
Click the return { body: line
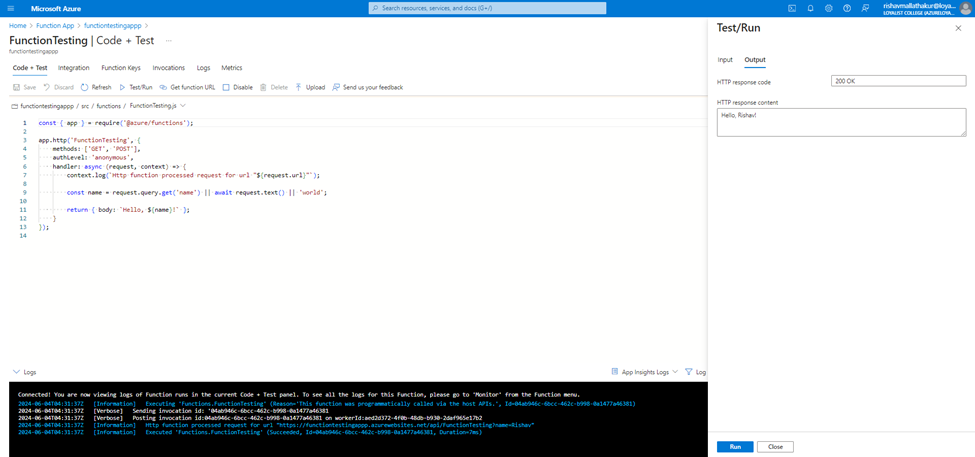click(128, 210)
